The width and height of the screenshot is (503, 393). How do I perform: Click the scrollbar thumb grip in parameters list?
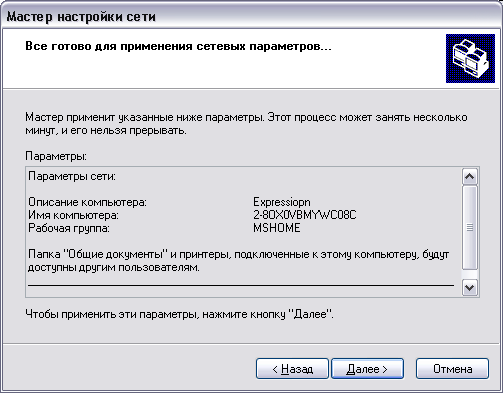click(470, 228)
